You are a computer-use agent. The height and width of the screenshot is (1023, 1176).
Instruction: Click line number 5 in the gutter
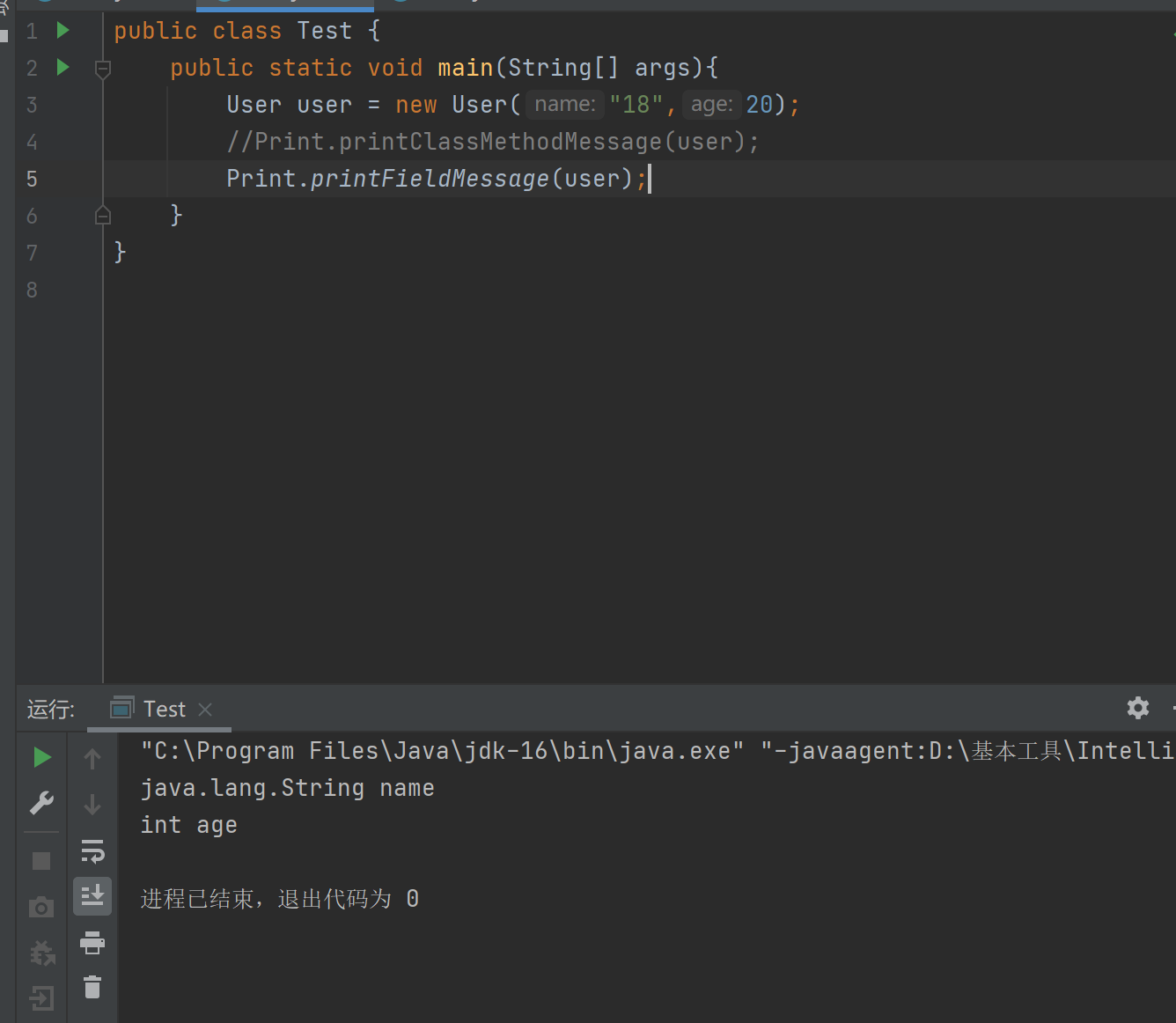[32, 179]
